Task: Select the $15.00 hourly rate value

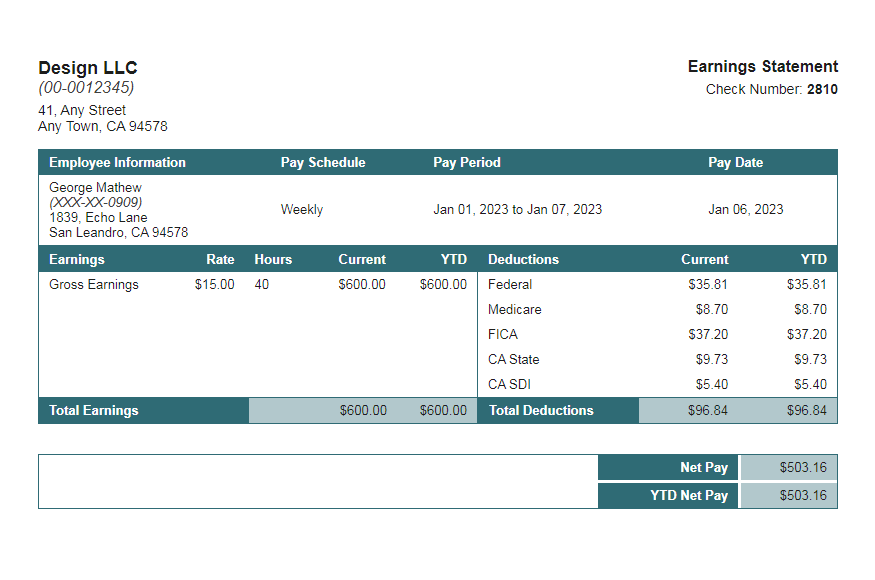Action: tap(208, 284)
